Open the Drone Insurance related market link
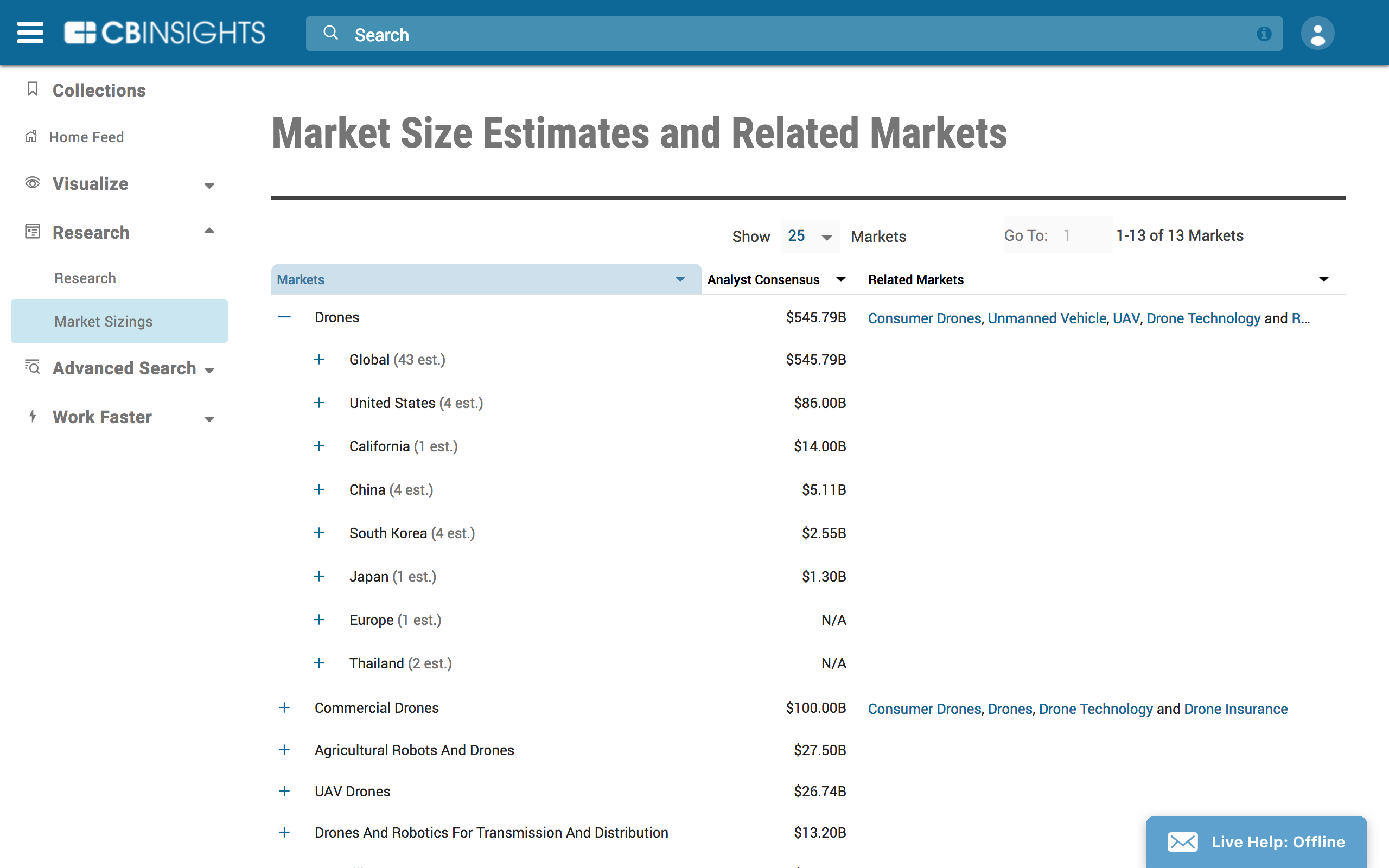The height and width of the screenshot is (868, 1389). (x=1235, y=709)
